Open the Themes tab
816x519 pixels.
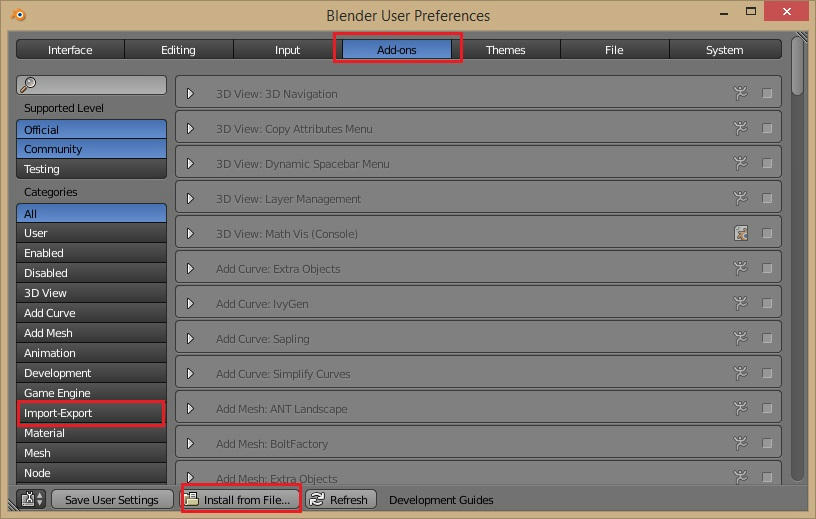click(x=505, y=49)
